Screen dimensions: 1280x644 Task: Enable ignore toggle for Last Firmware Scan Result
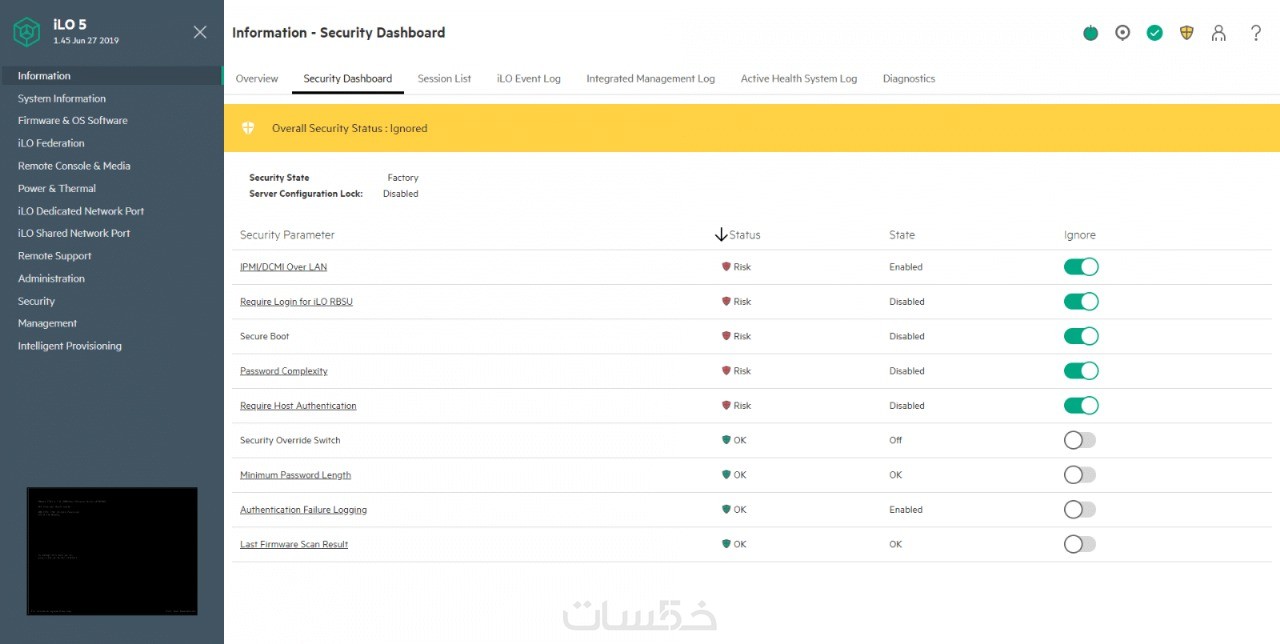click(1080, 544)
